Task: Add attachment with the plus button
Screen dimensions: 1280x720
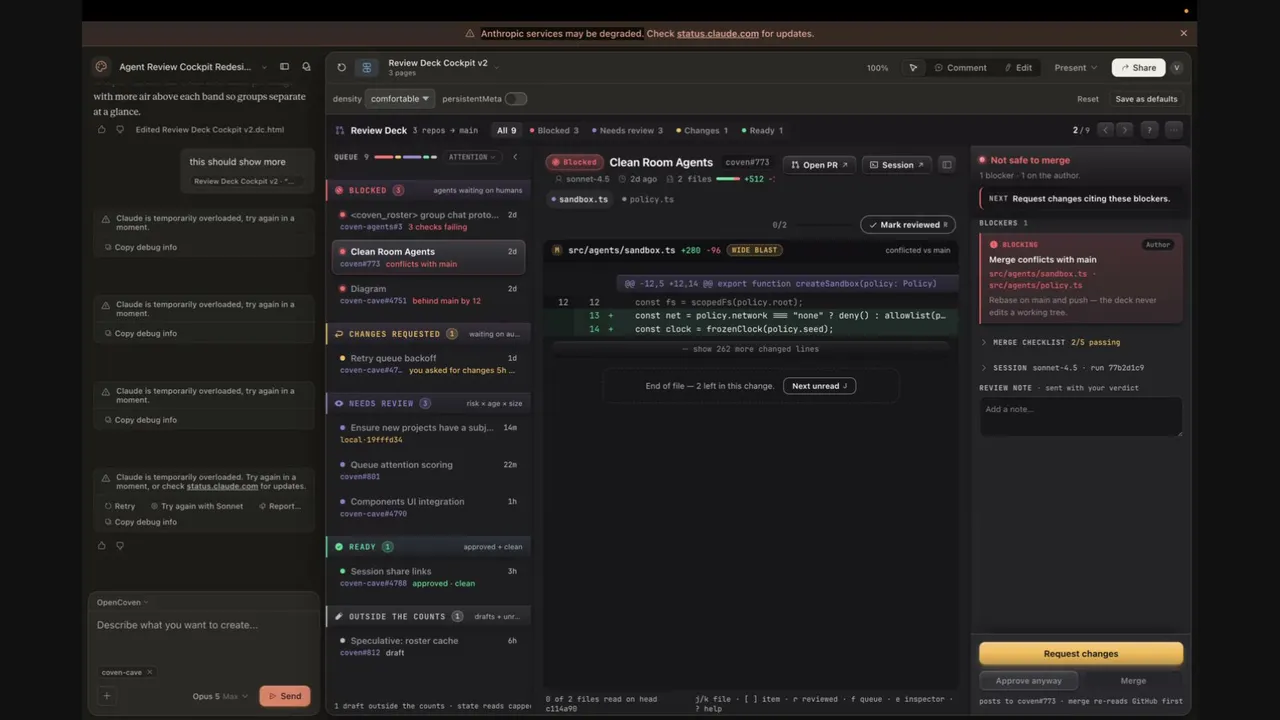Action: [x=107, y=696]
